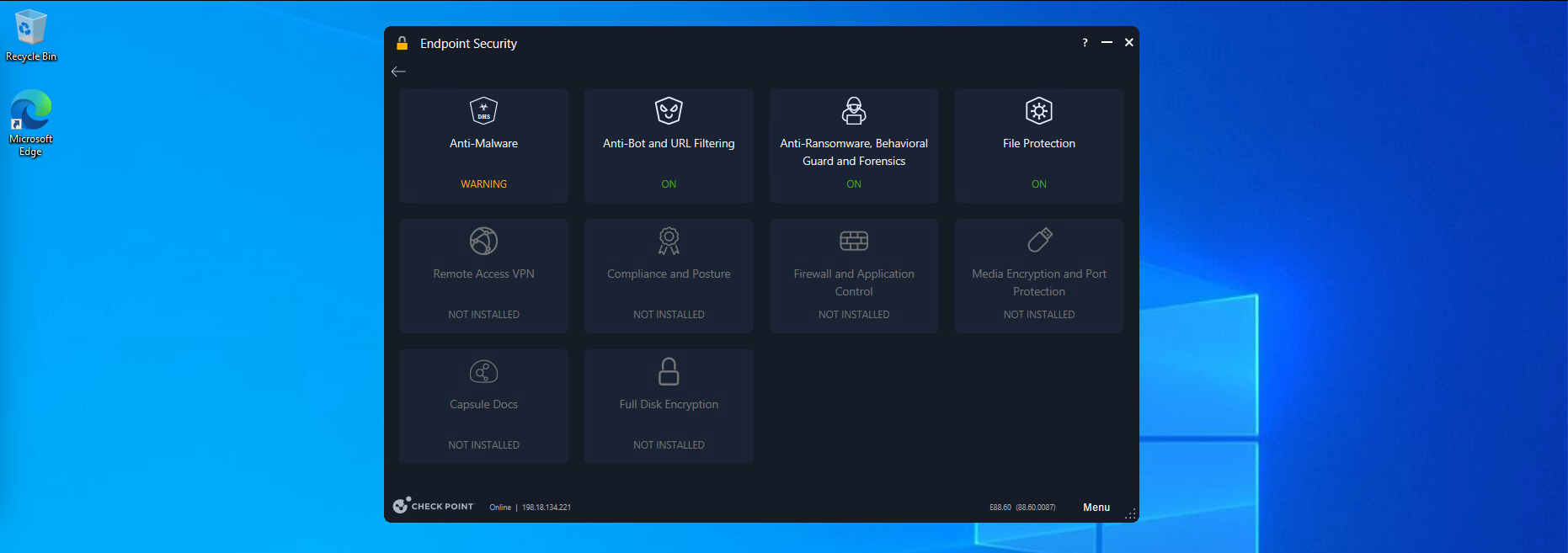Click the Media Encryption USB drive icon
Viewport: 1568px width, 553px height.
(1039, 241)
